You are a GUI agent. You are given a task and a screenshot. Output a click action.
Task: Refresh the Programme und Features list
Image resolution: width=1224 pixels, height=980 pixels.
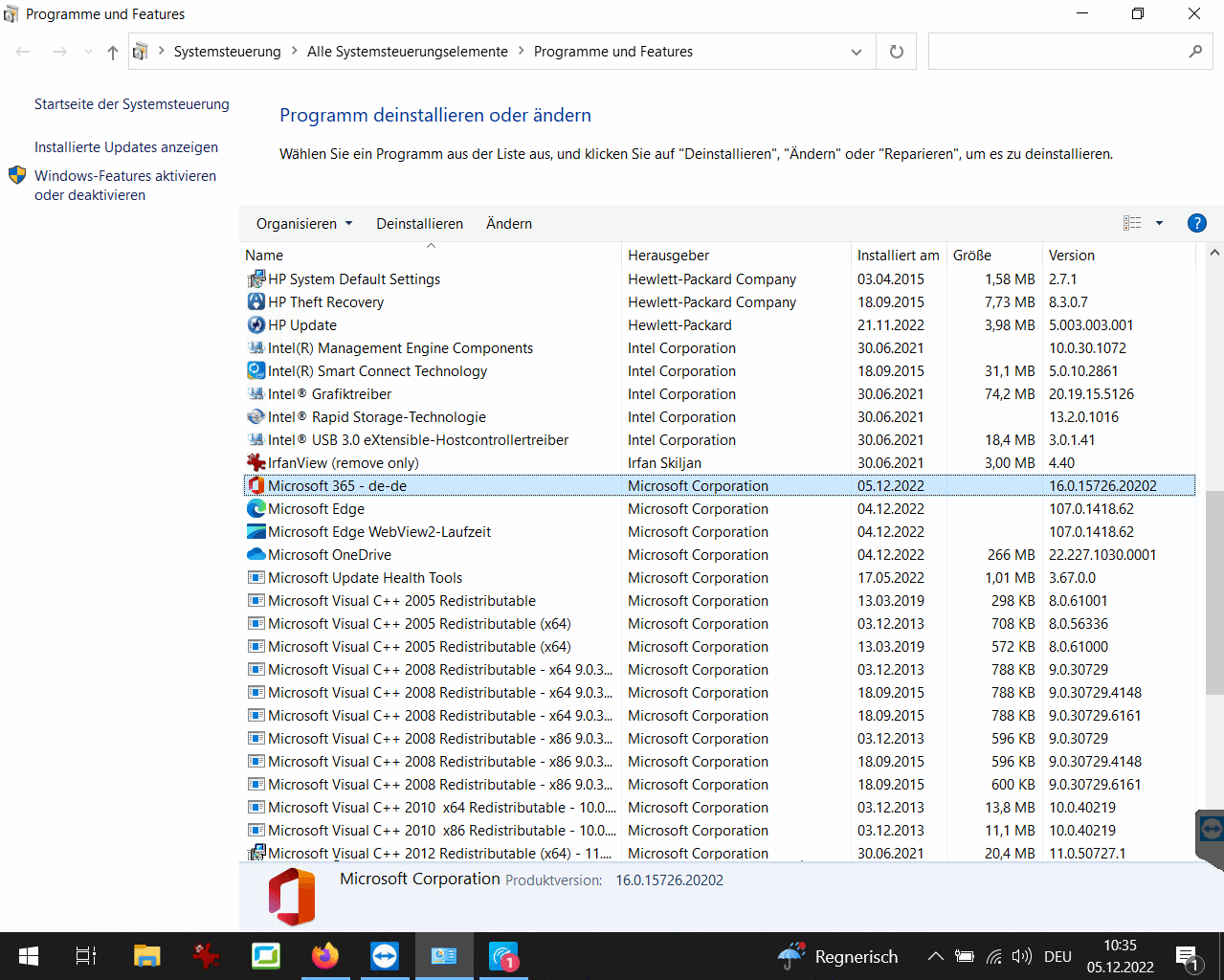point(897,52)
